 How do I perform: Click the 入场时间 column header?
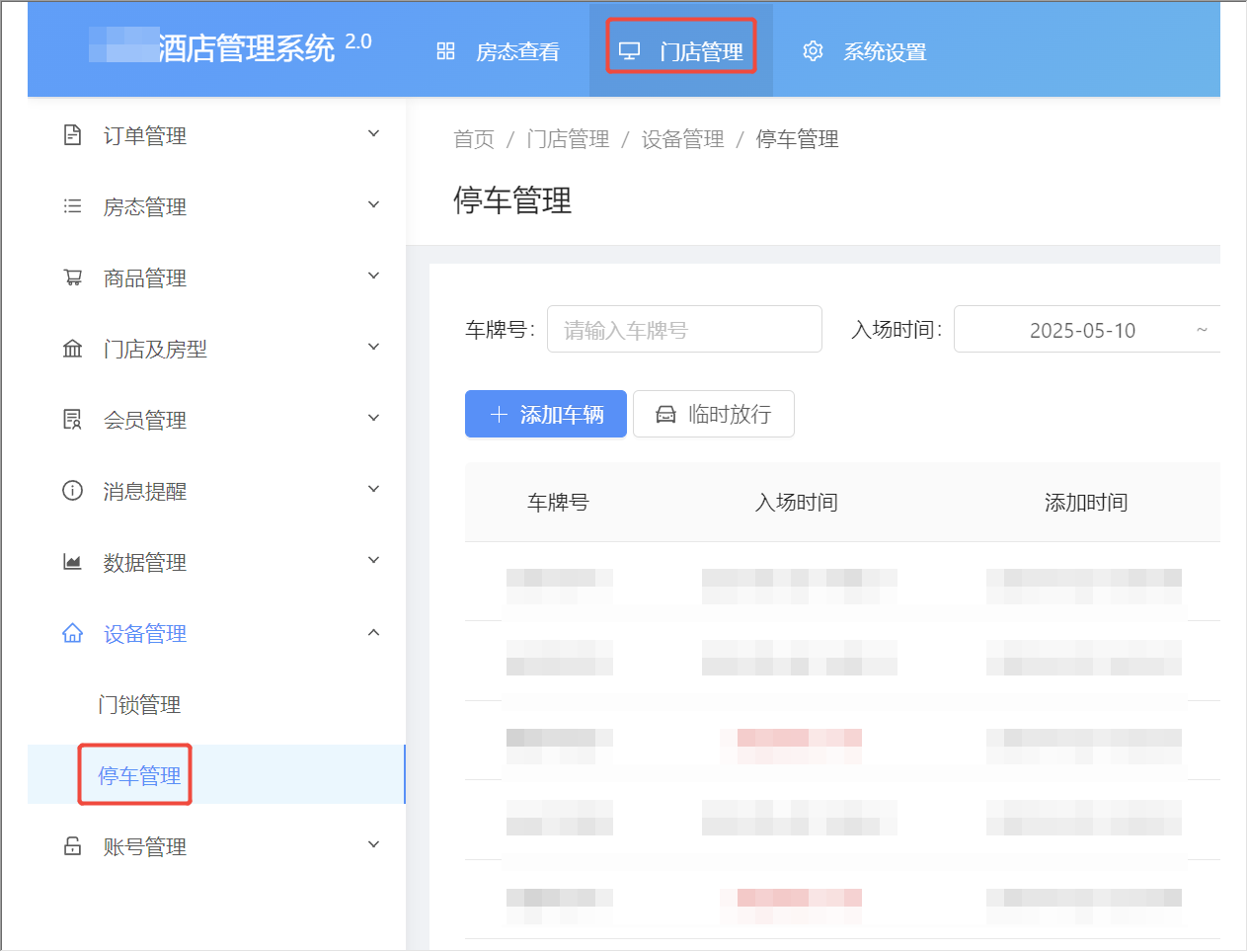coord(797,503)
